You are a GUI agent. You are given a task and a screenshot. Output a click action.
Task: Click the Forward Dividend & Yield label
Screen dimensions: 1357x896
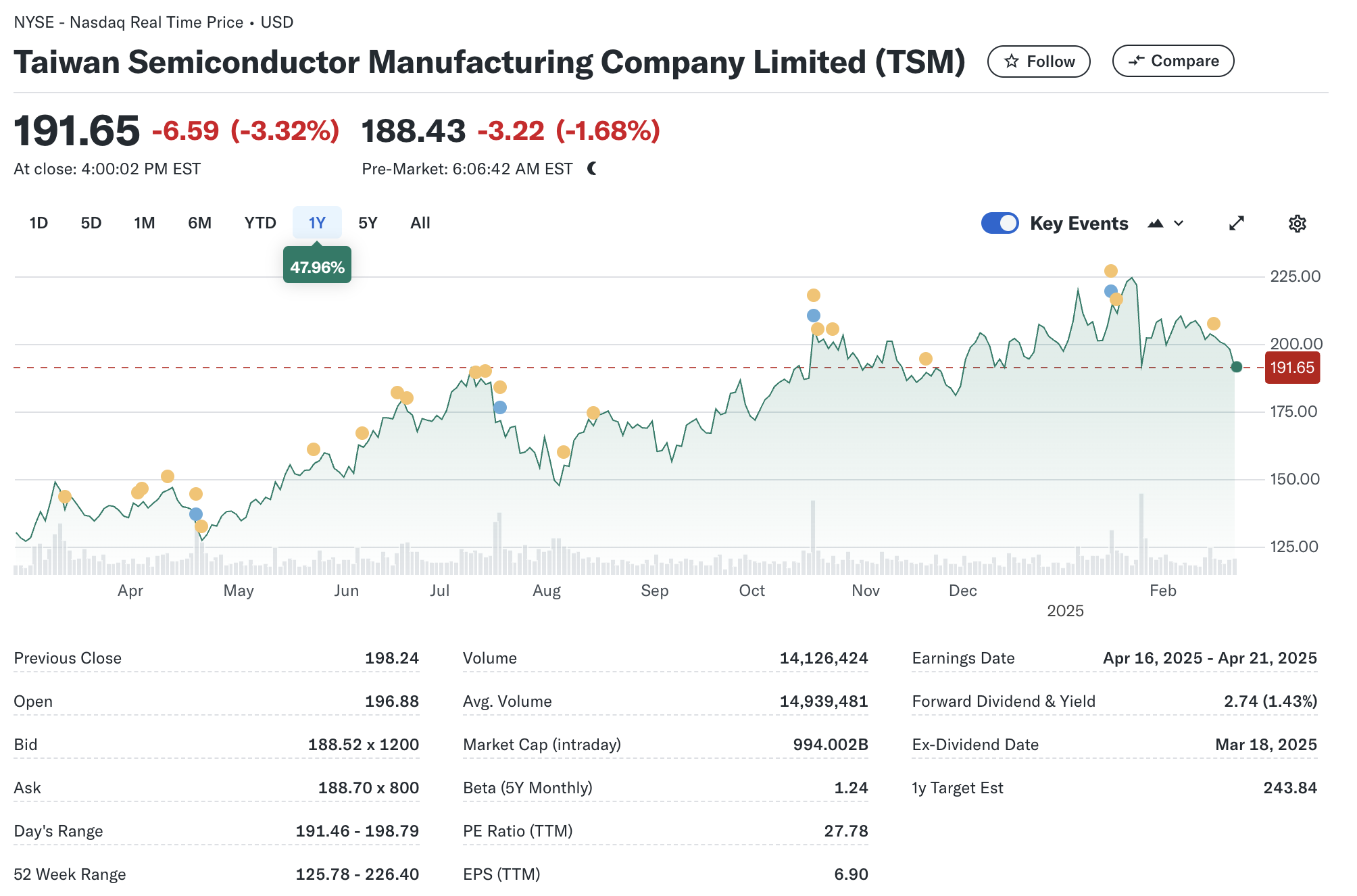click(x=1004, y=701)
